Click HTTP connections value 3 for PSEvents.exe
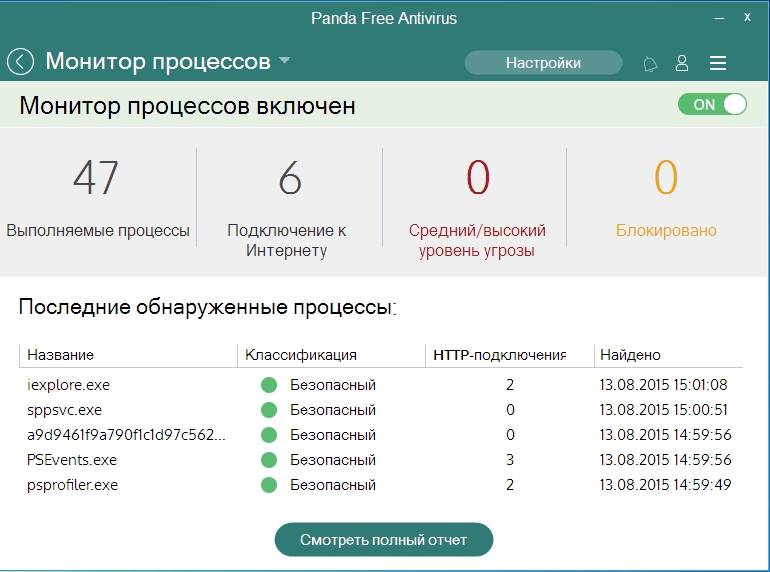This screenshot has width=770, height=572. point(510,460)
